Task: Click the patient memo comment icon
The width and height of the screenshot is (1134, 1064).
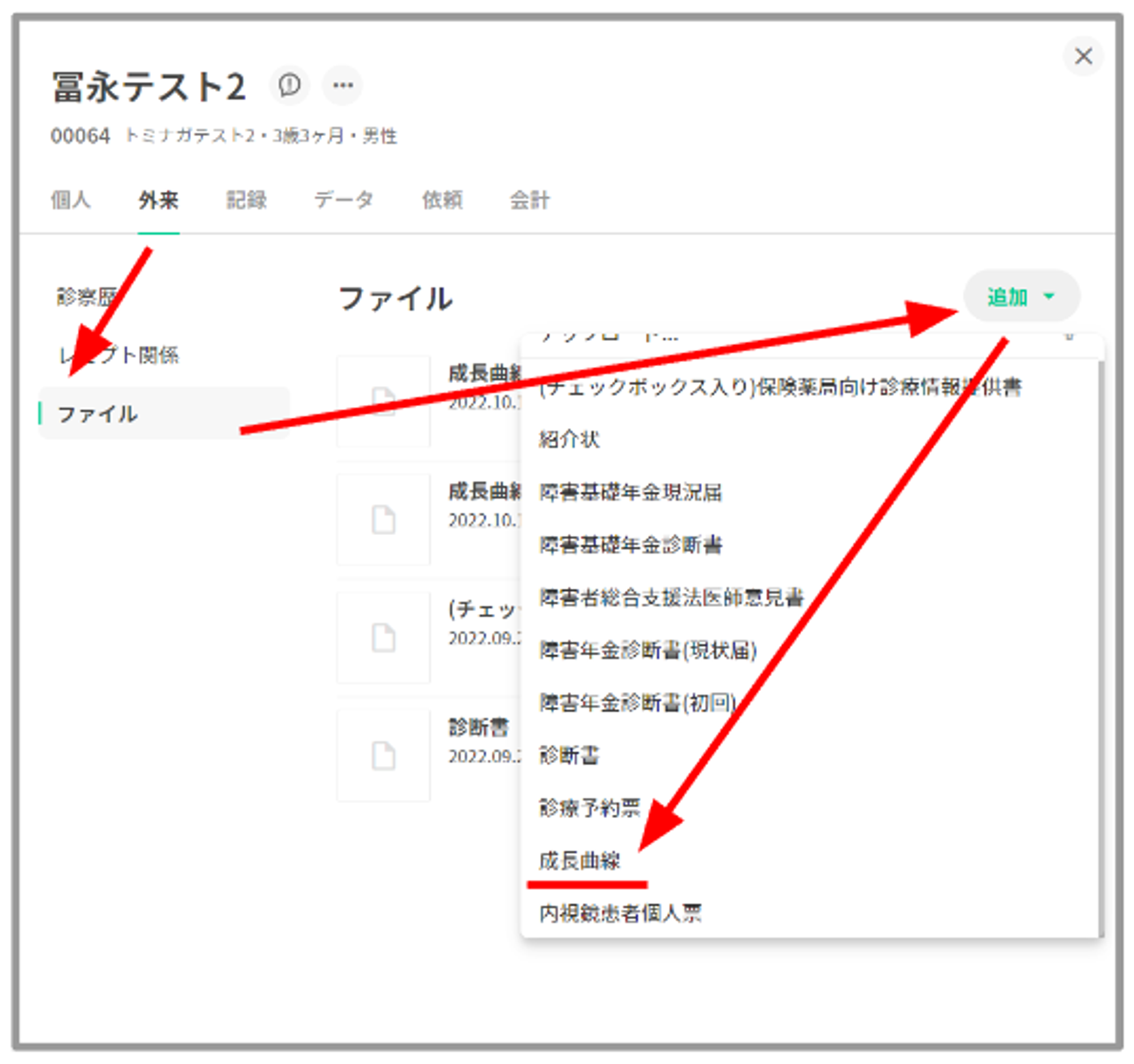Action: point(289,86)
